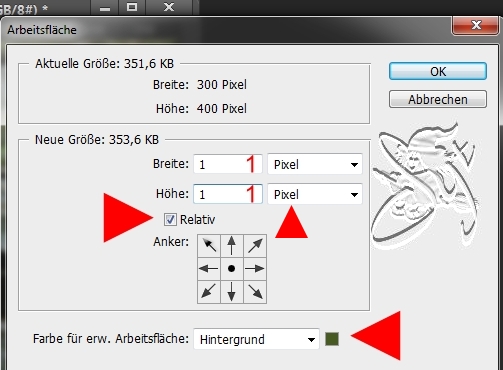The image size is (503, 370).
Task: Click the 'Farbe für erw. Arbeitsfläche:' label
Action: tap(111, 339)
